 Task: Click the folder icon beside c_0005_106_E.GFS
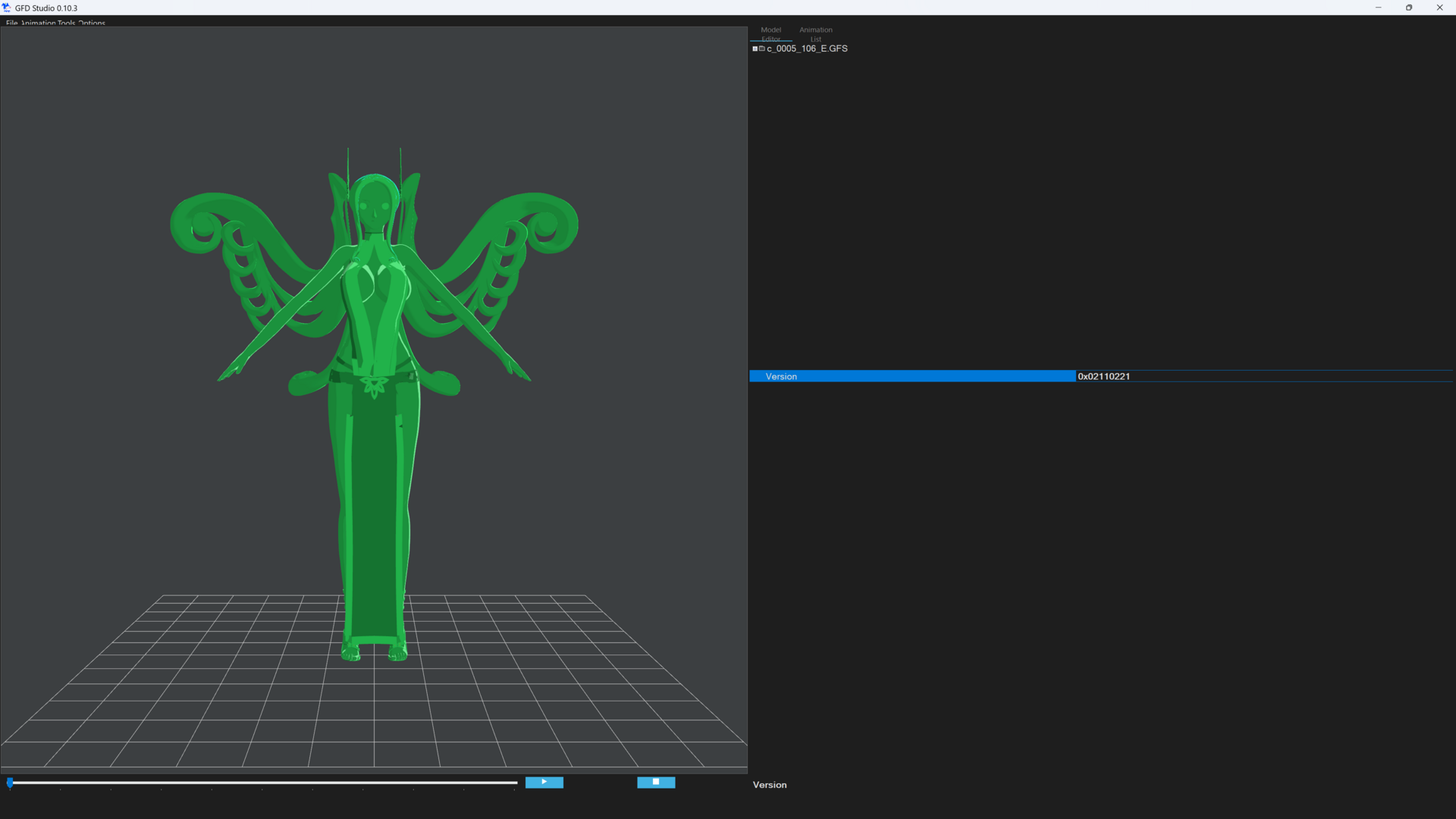pos(762,49)
